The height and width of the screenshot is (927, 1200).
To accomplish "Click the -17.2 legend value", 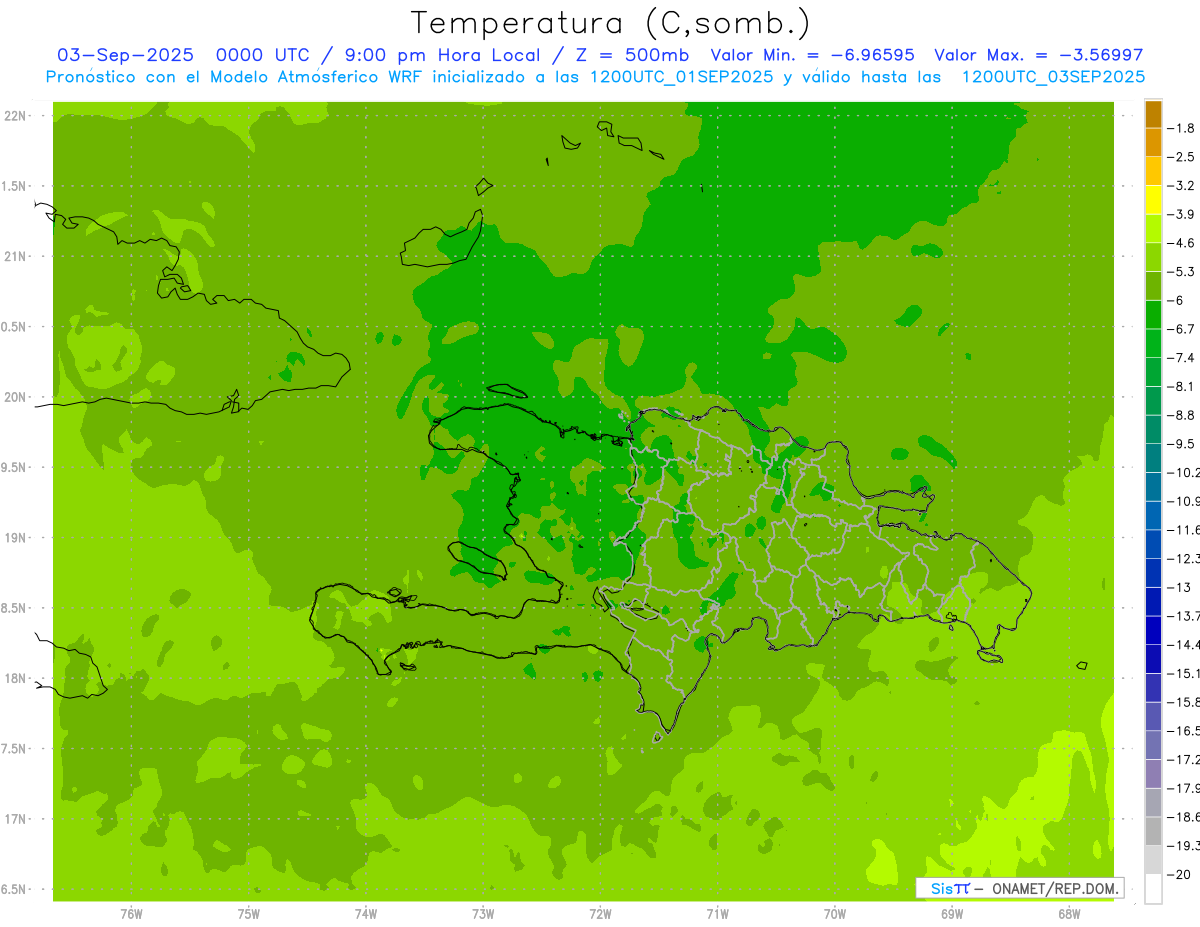I will tap(1184, 759).
